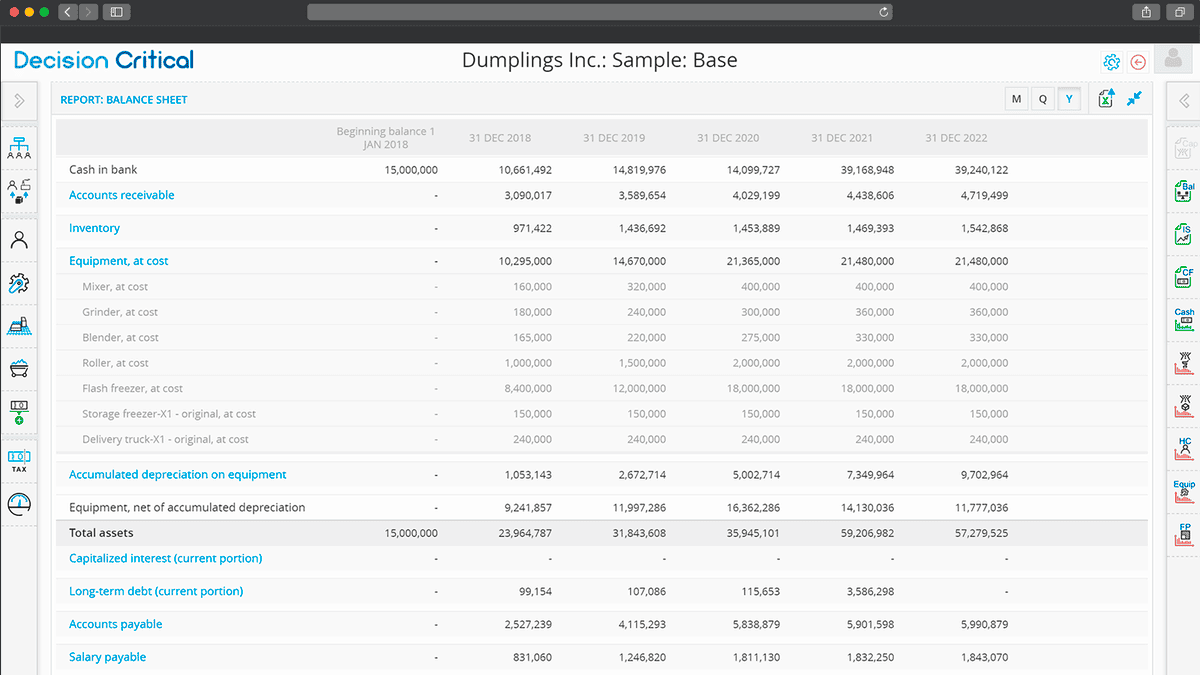Collapse report rows with the shrink arrows icon
The width and height of the screenshot is (1200, 675).
(1134, 98)
